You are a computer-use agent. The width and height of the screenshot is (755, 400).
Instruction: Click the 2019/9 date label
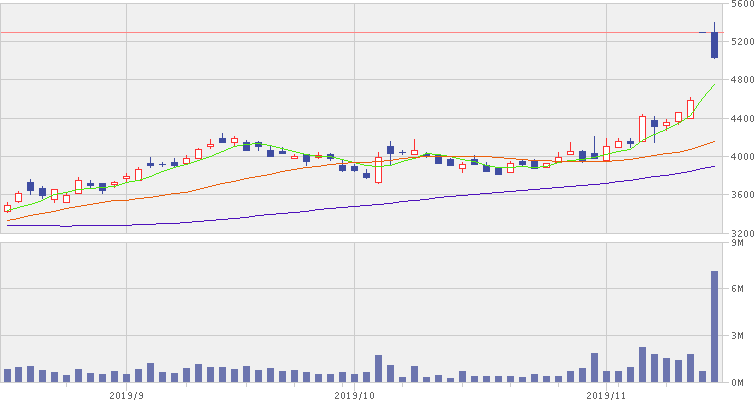(x=126, y=393)
